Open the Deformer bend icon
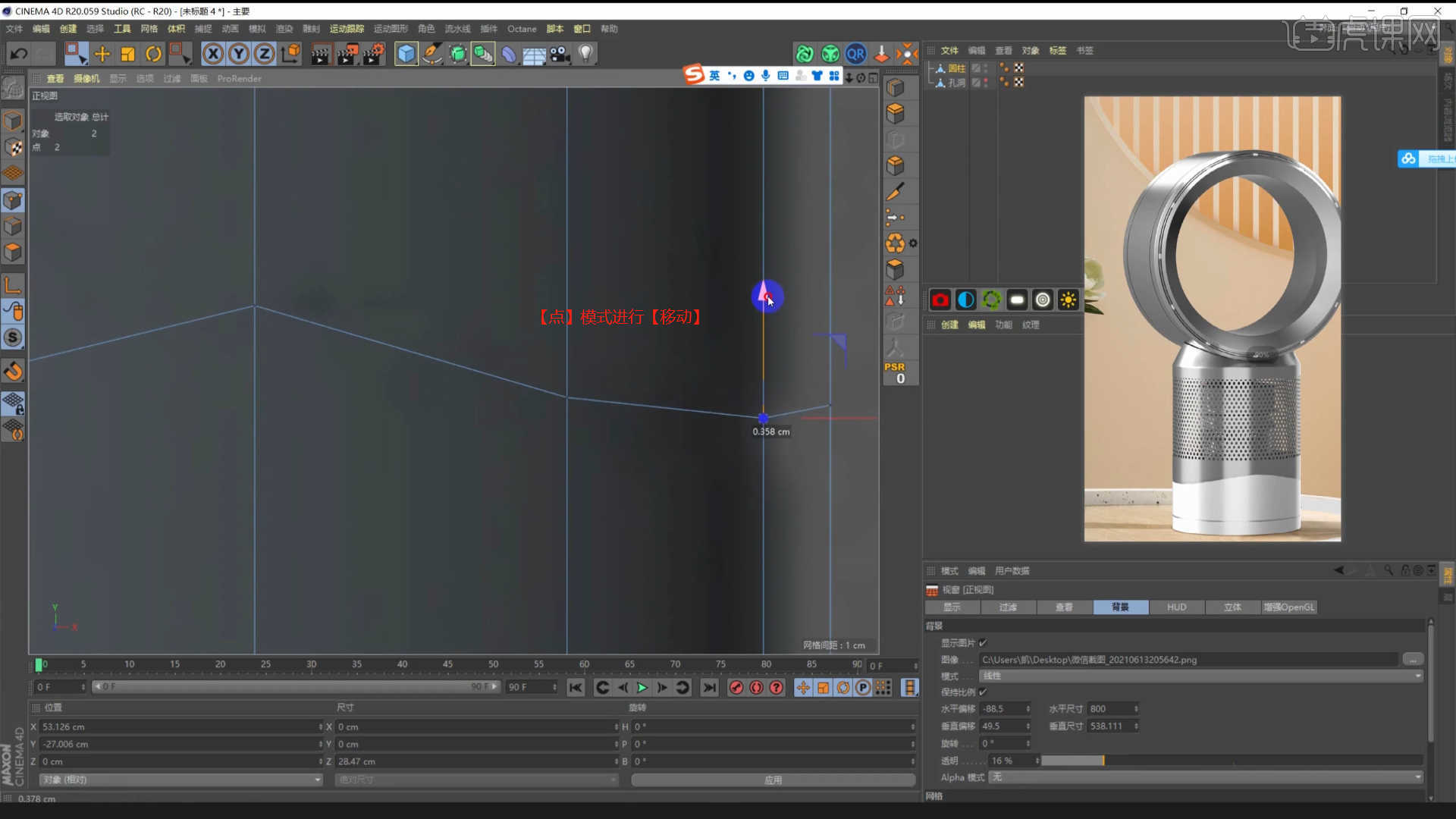Viewport: 1456px width, 819px height. pos(509,54)
